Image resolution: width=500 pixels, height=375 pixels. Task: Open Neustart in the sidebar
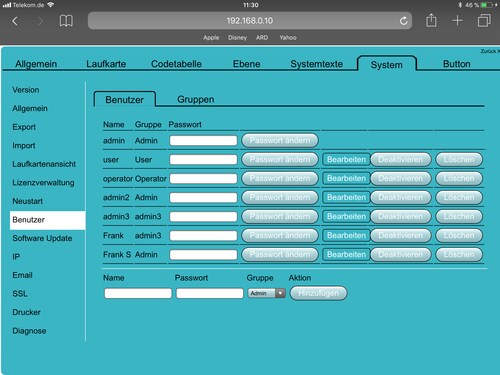click(x=28, y=201)
